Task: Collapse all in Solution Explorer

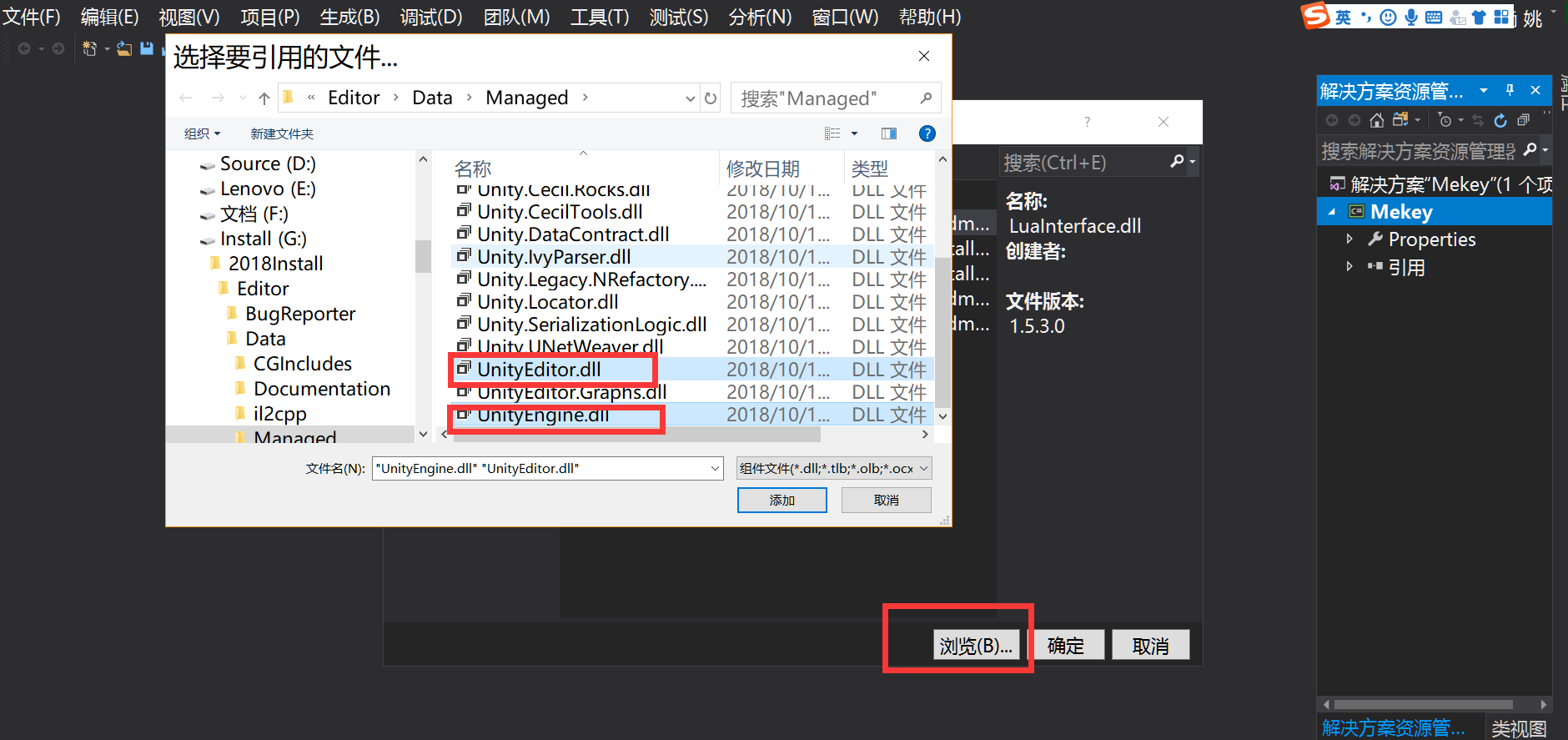Action: pos(1523,120)
